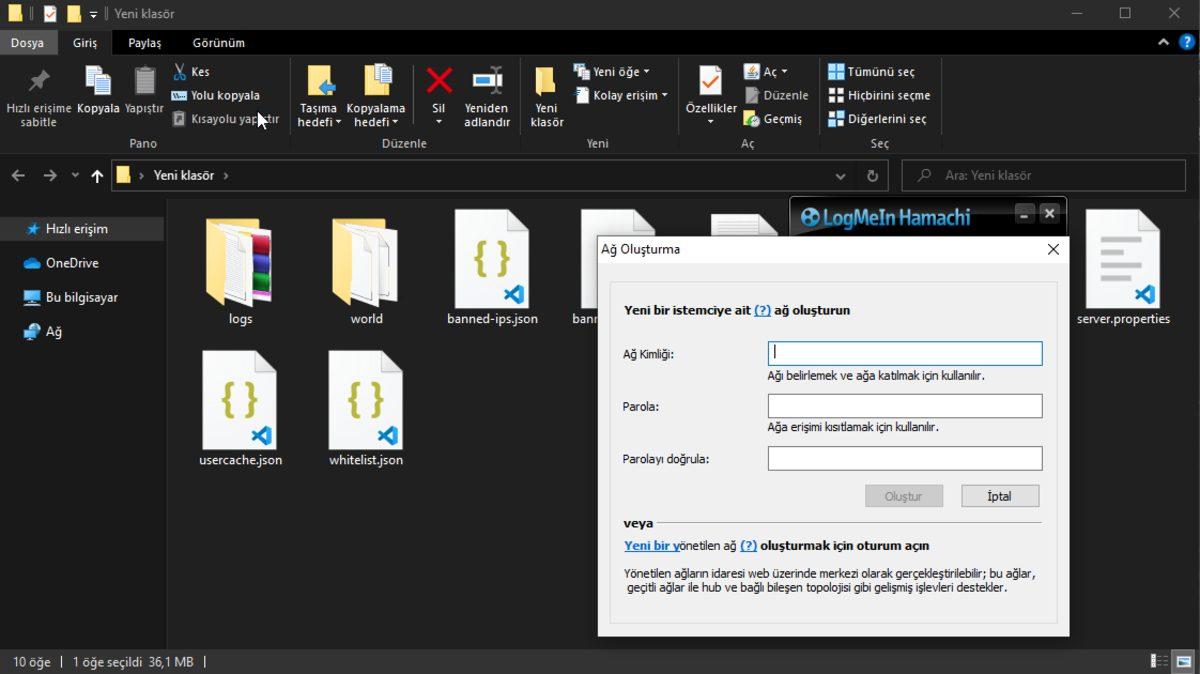Focus the Ağ Kimliği input field

tap(904, 353)
